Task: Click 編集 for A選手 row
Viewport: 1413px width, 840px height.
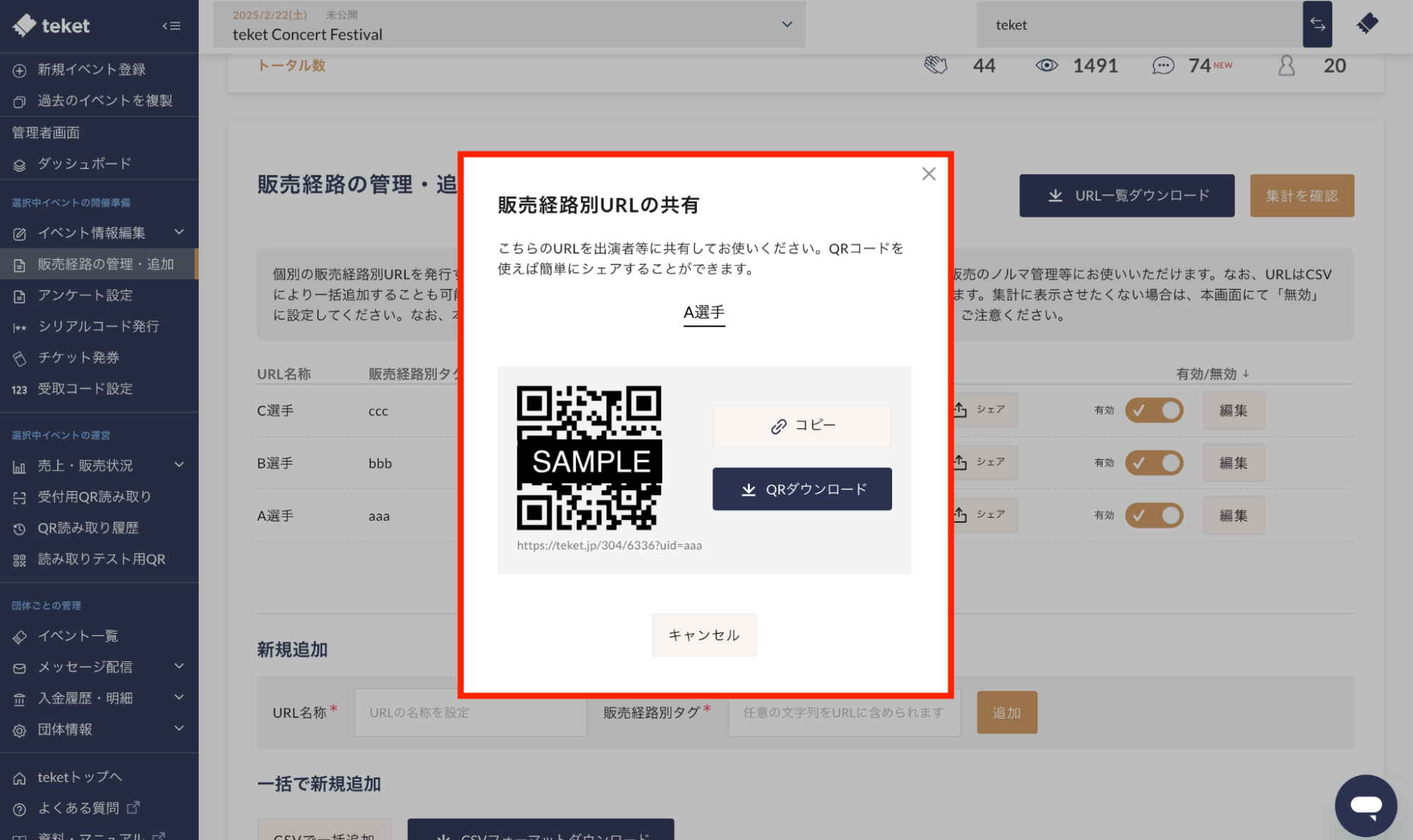Action: [1233, 515]
